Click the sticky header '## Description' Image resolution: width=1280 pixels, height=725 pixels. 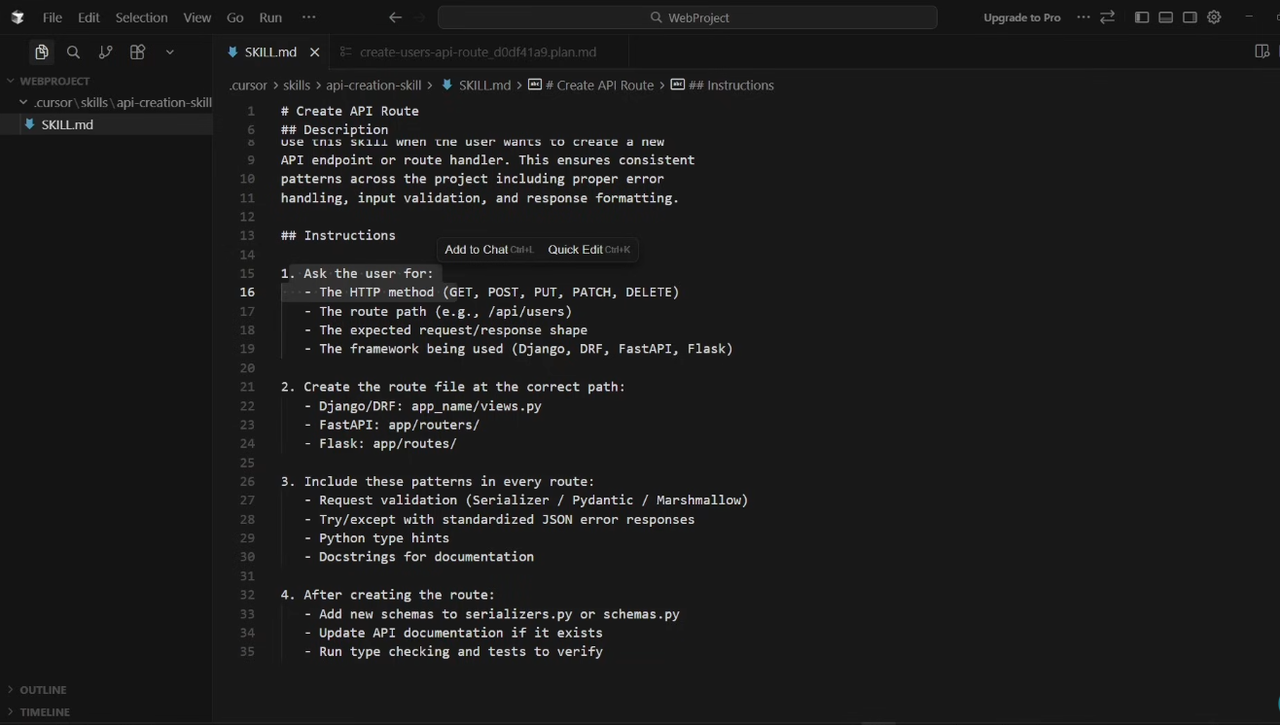point(334,129)
